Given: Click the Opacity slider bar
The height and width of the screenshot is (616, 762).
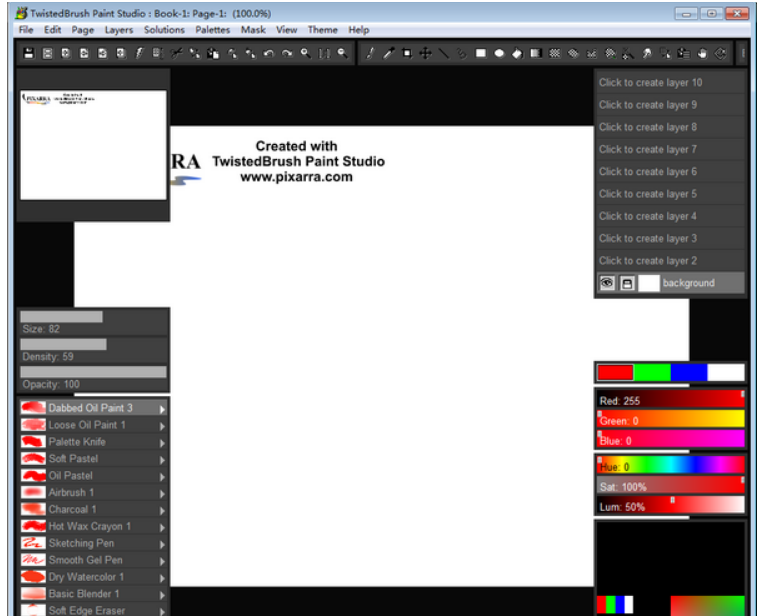Looking at the screenshot, I should (x=93, y=372).
